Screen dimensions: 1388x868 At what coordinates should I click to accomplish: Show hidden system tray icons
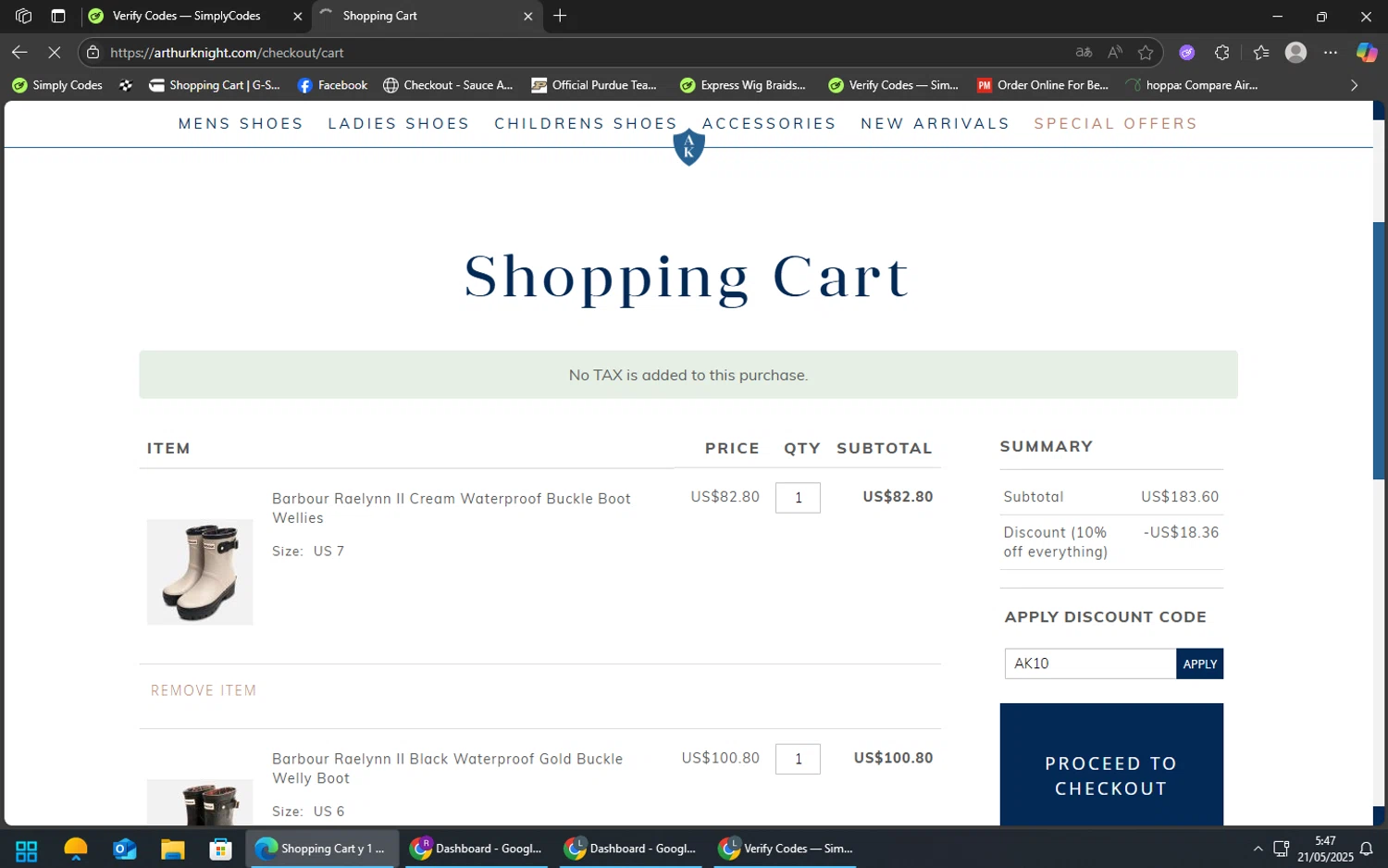pos(1258,849)
